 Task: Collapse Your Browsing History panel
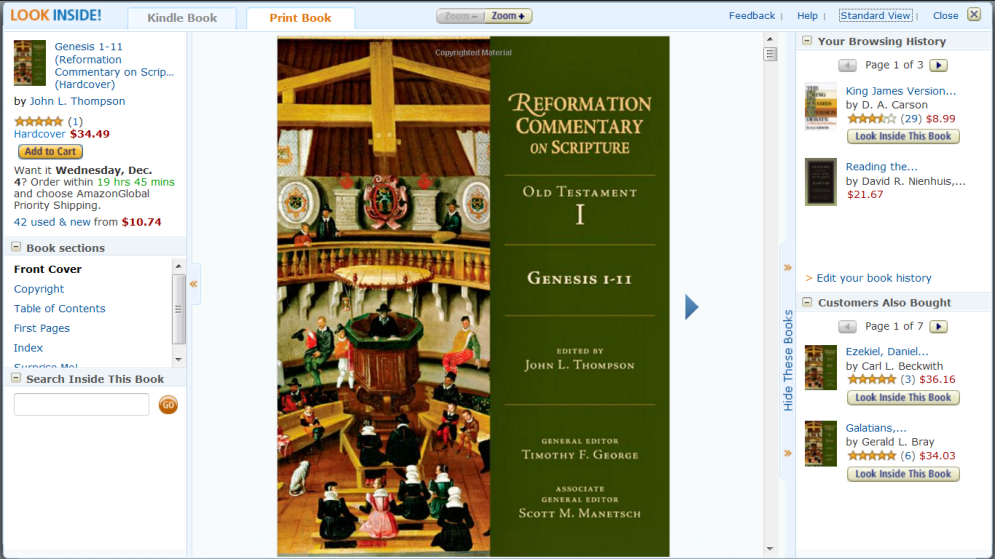807,41
